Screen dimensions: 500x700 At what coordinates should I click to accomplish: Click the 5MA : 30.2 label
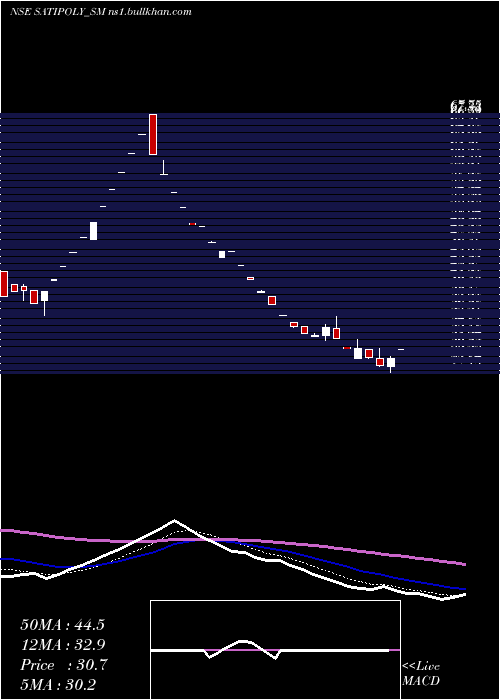(58, 684)
